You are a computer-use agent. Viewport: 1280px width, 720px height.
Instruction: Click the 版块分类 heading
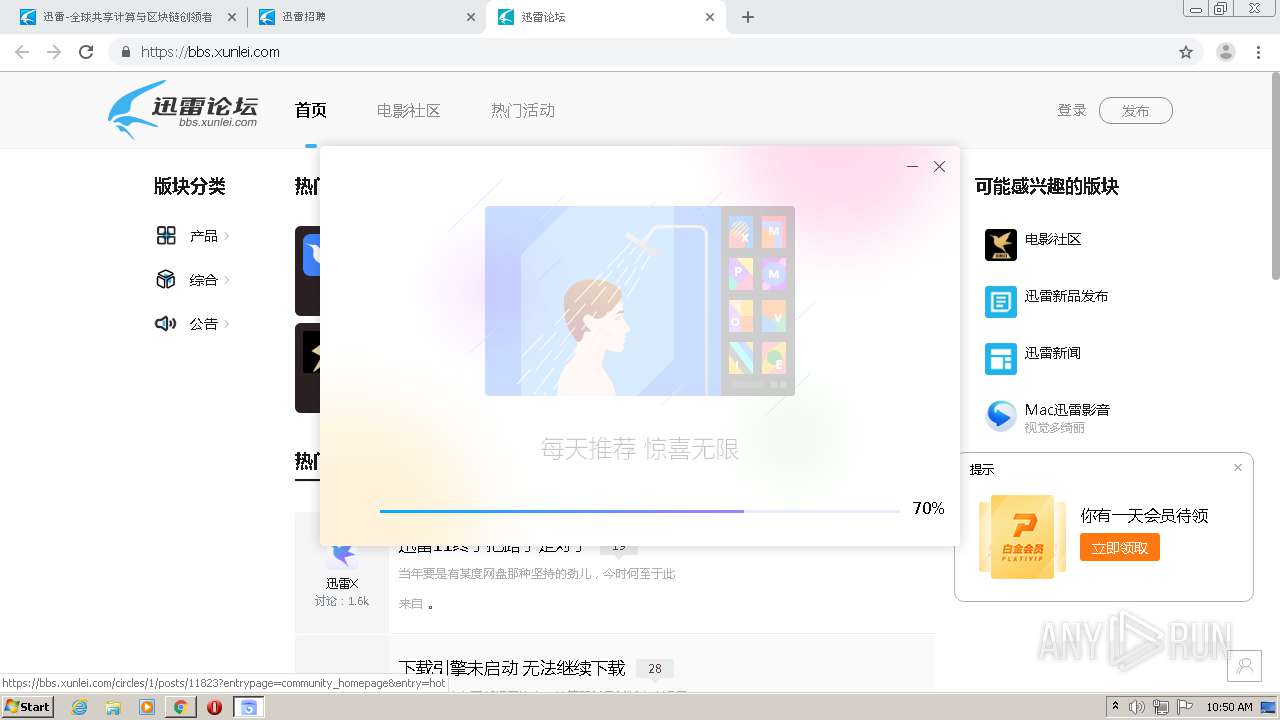(x=190, y=187)
